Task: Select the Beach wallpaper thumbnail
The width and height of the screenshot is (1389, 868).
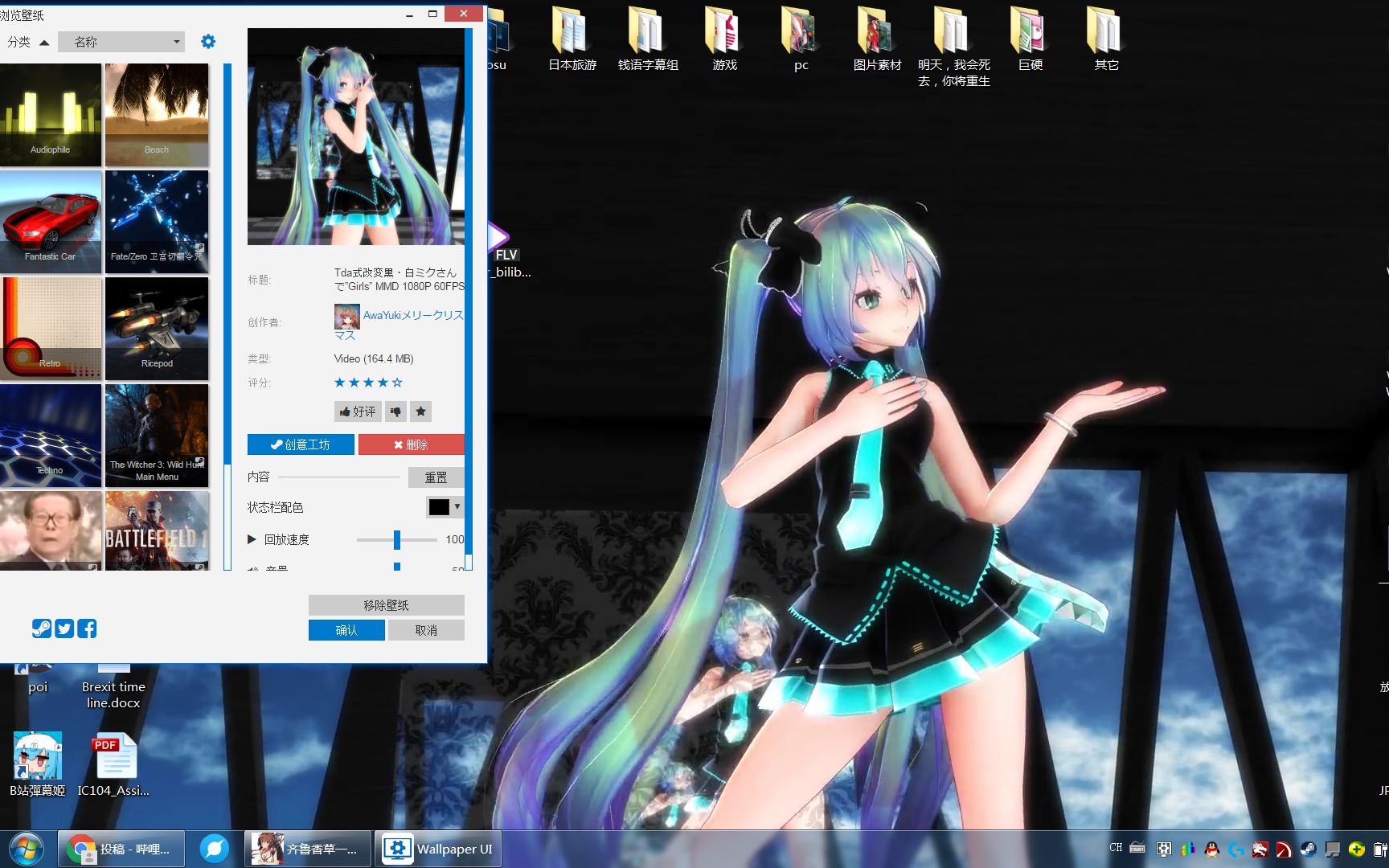Action: 156,113
